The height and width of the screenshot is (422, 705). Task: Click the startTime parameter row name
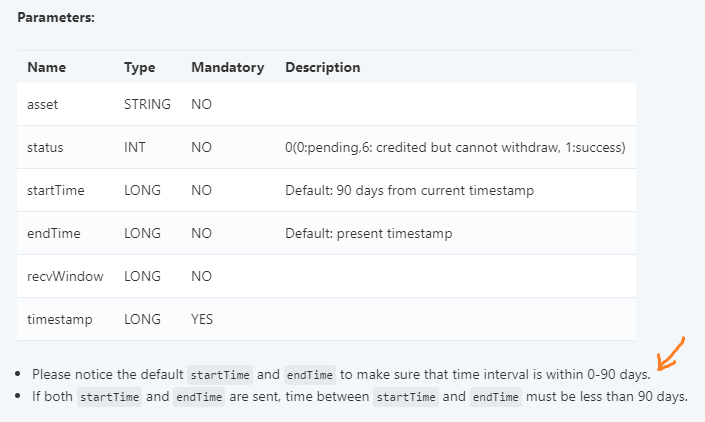coord(56,190)
